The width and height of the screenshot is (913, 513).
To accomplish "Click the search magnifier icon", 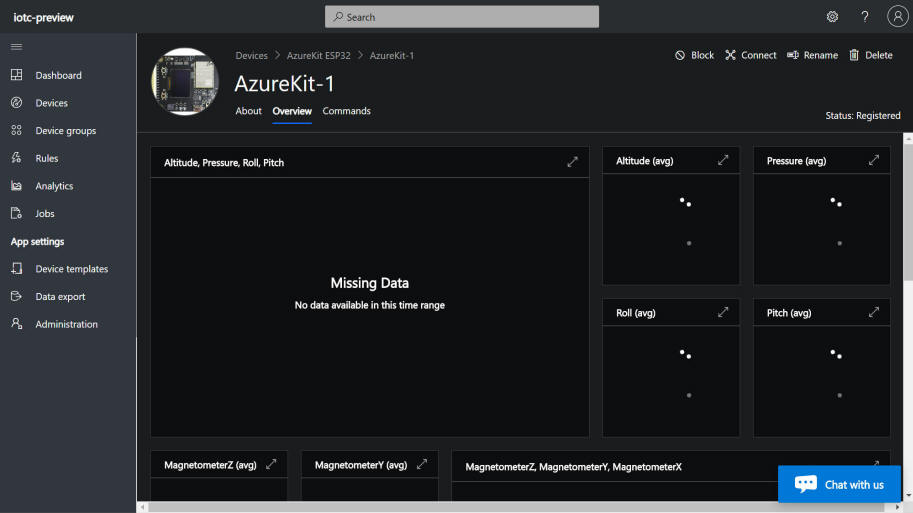I will (x=338, y=17).
